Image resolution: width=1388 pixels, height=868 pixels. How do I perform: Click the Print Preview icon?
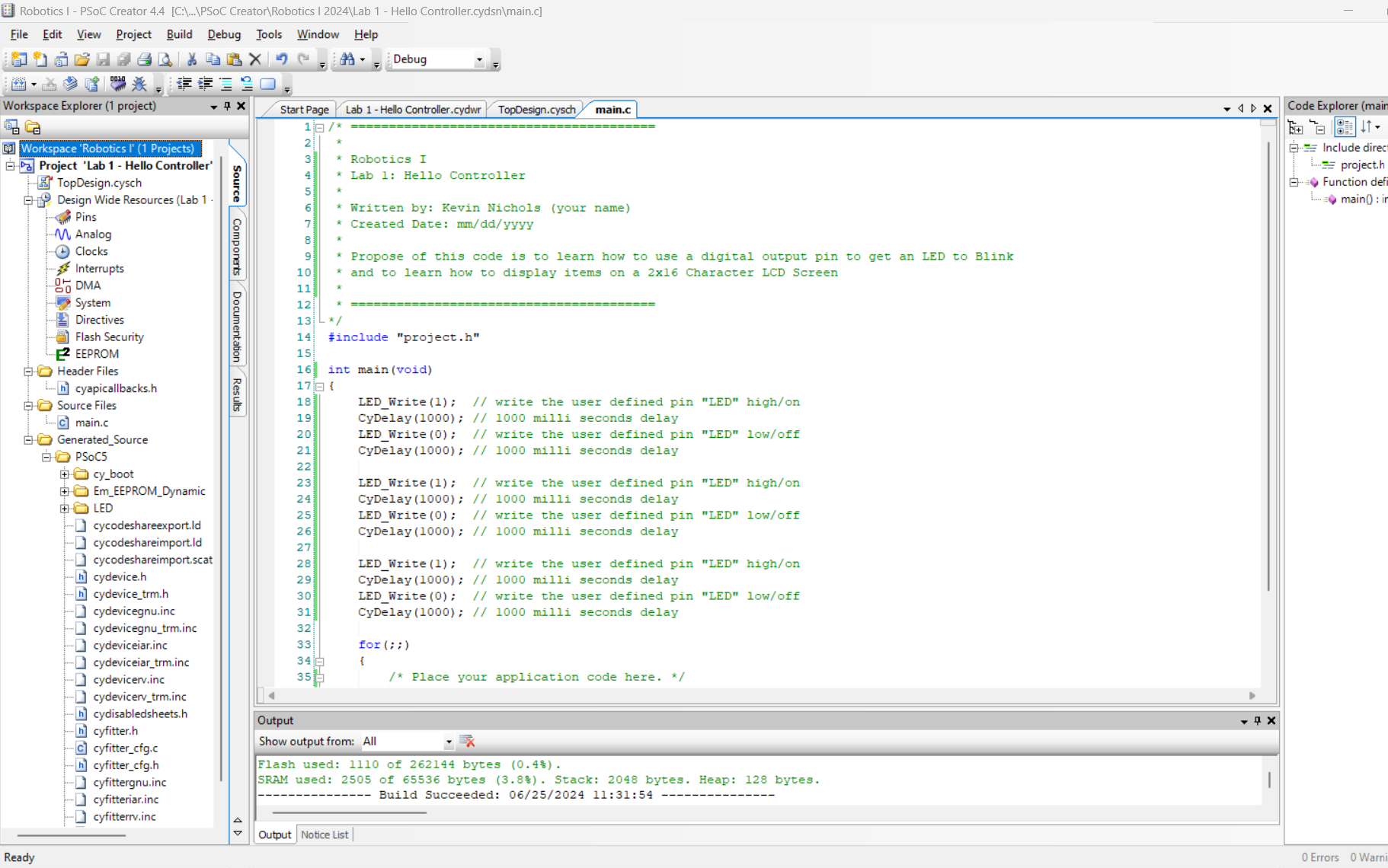pos(165,59)
